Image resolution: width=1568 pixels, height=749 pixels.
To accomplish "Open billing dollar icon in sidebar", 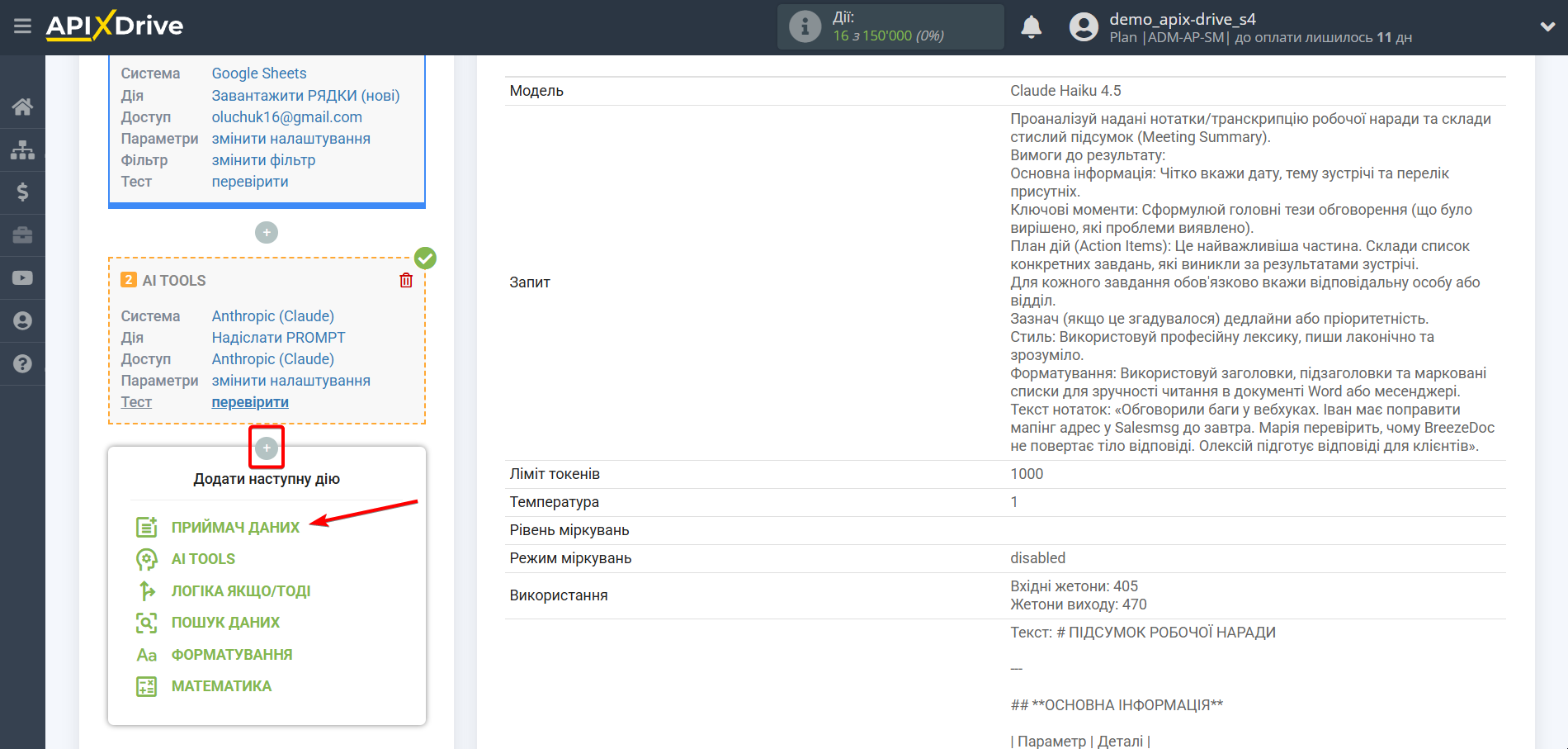I will [22, 192].
